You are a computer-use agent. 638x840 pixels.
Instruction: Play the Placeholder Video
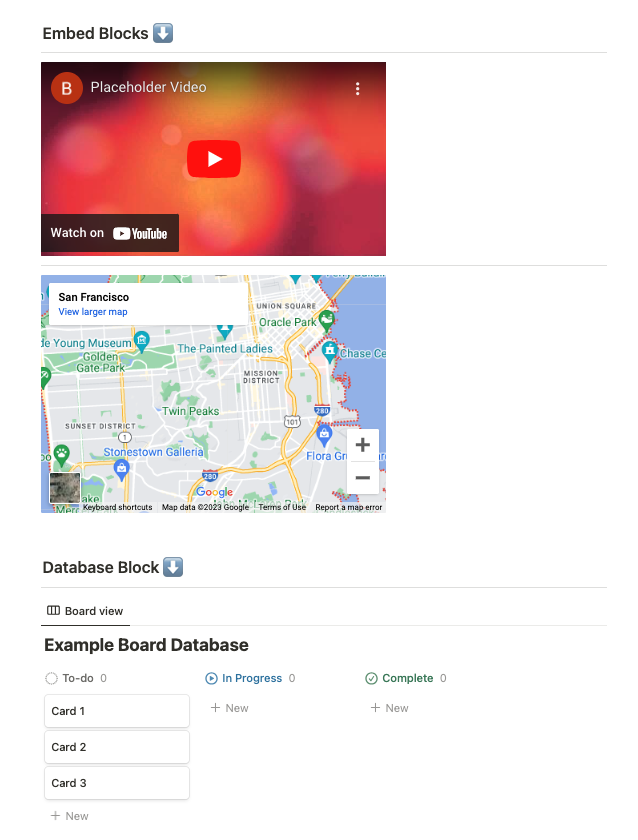tap(214, 159)
